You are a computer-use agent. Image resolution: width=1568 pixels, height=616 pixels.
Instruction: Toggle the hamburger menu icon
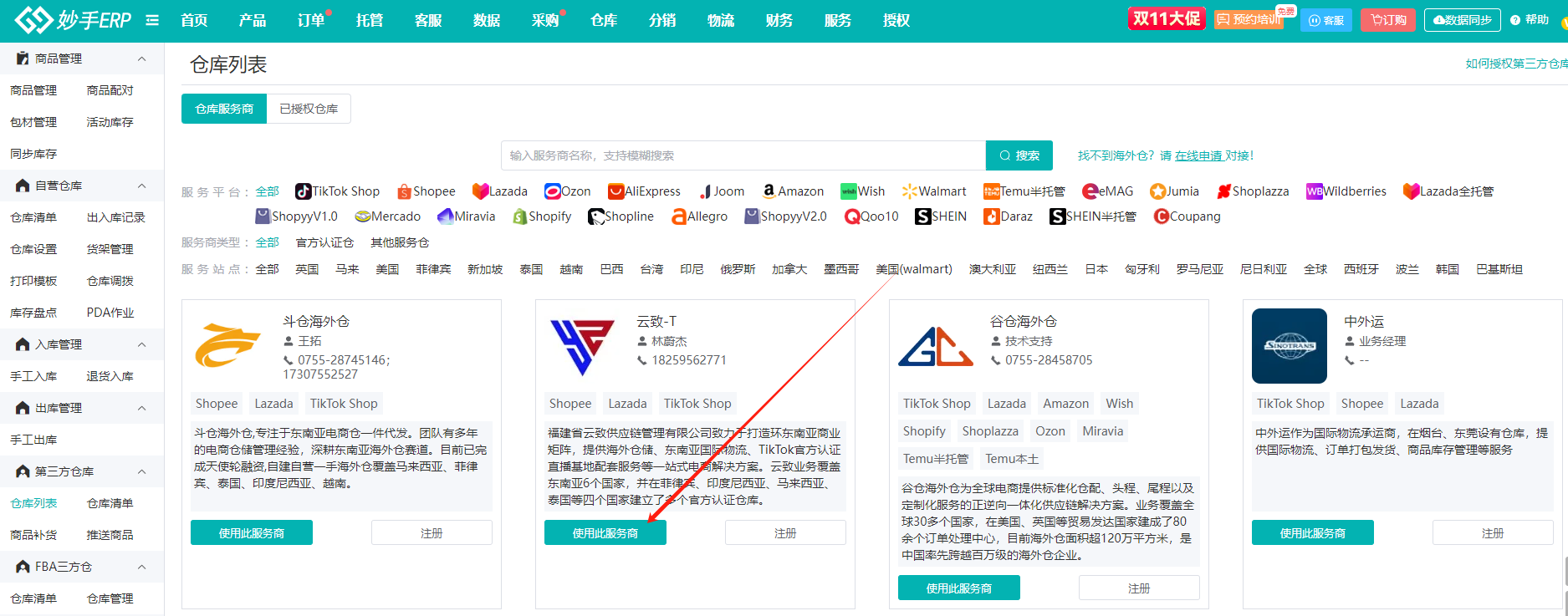click(152, 20)
